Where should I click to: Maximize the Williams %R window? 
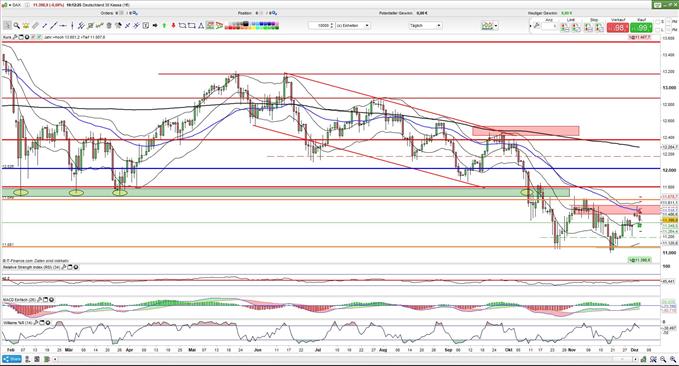click(x=42, y=323)
